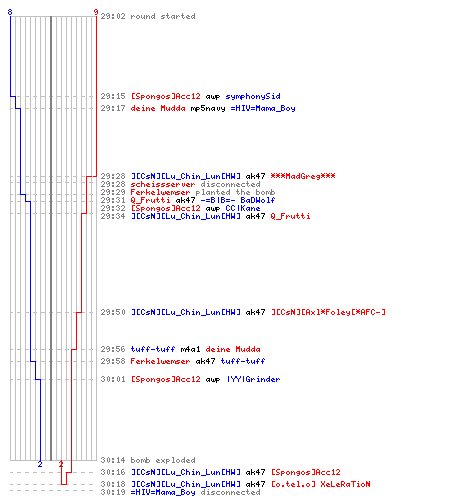Select the 29:58 timestamp

(x=113, y=361)
